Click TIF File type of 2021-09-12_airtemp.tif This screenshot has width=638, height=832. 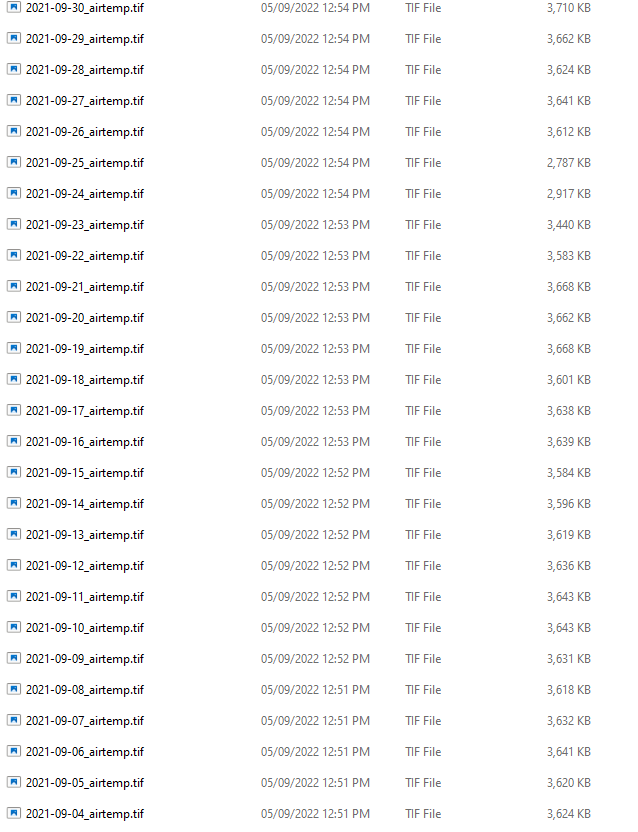(423, 566)
